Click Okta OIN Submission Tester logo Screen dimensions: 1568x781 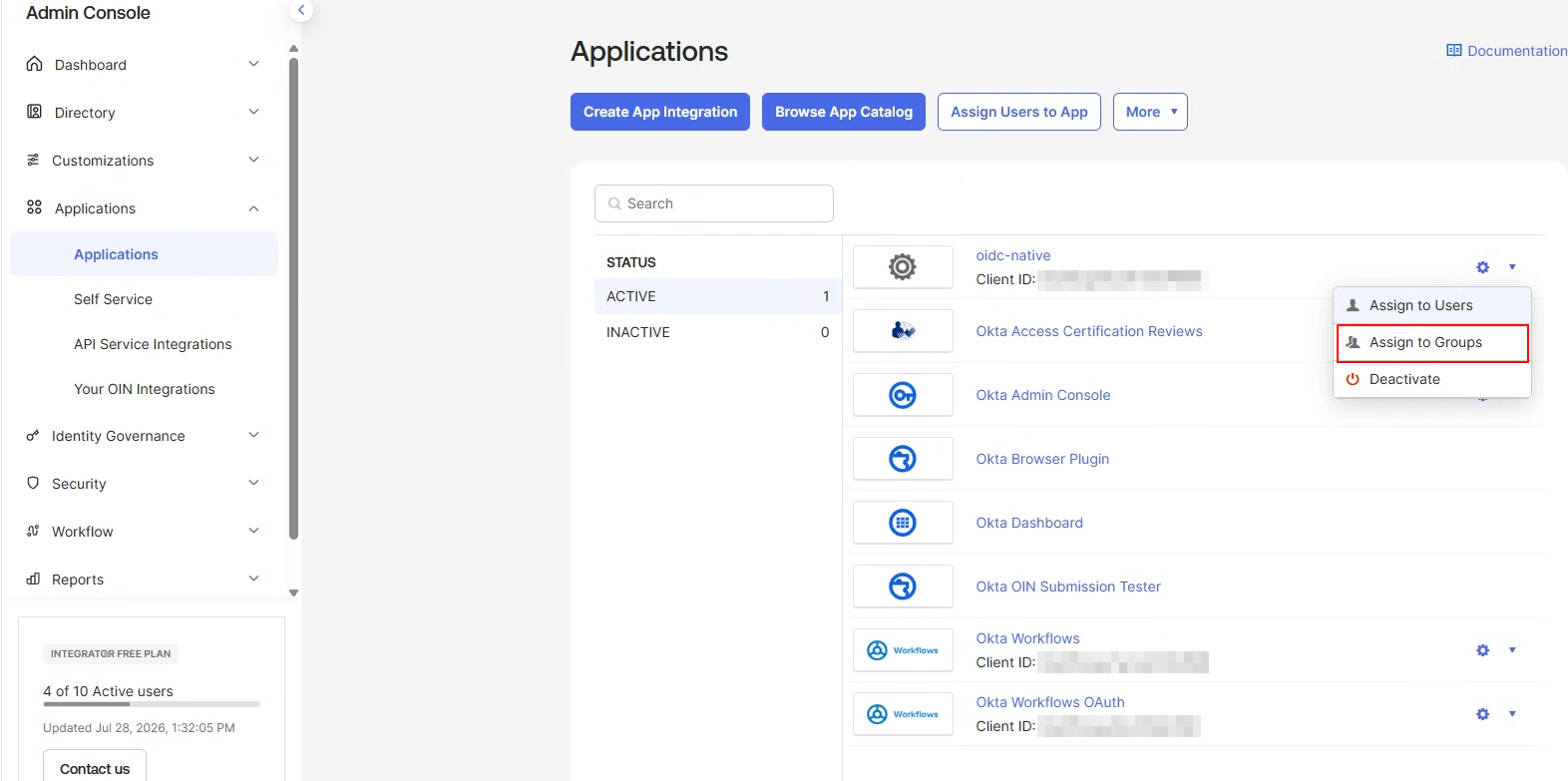point(903,586)
